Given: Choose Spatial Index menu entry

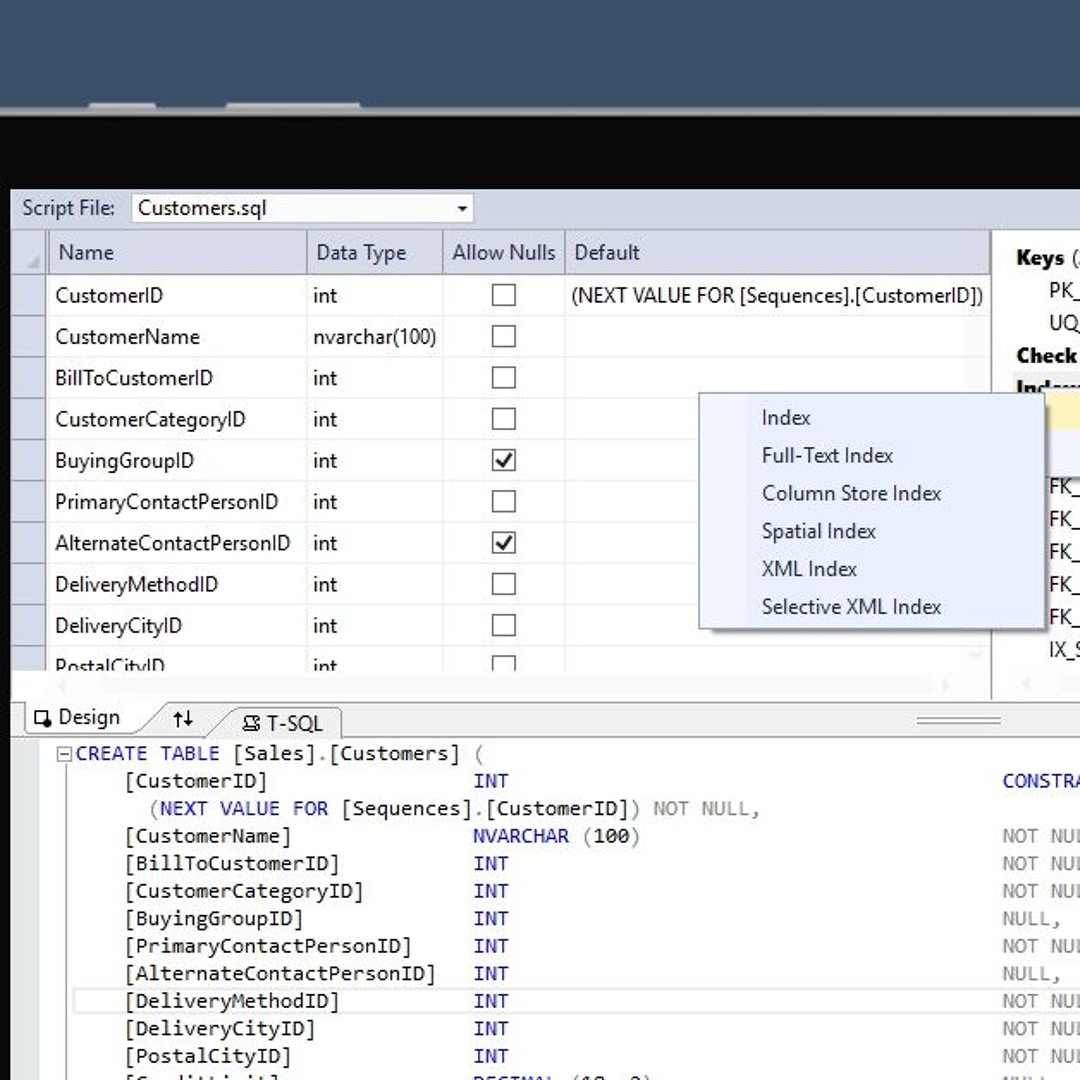Looking at the screenshot, I should coord(871,531).
